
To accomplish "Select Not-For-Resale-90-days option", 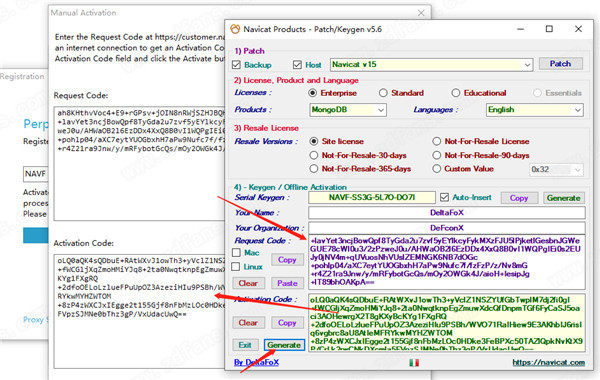I will click(437, 155).
